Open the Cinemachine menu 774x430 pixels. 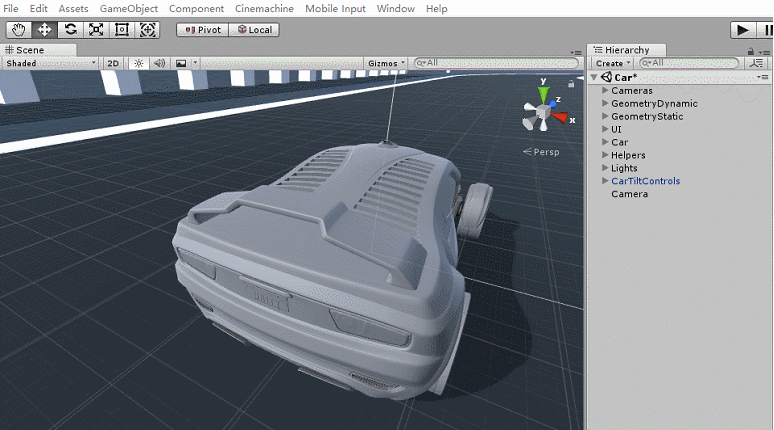click(264, 8)
